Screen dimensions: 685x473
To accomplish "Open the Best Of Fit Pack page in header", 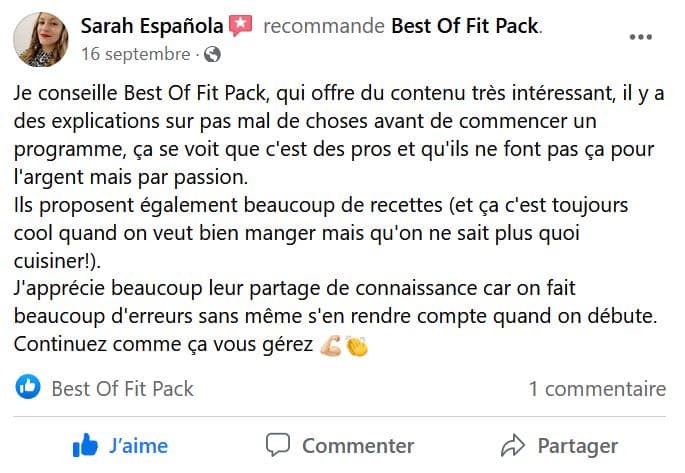I will click(x=463, y=26).
